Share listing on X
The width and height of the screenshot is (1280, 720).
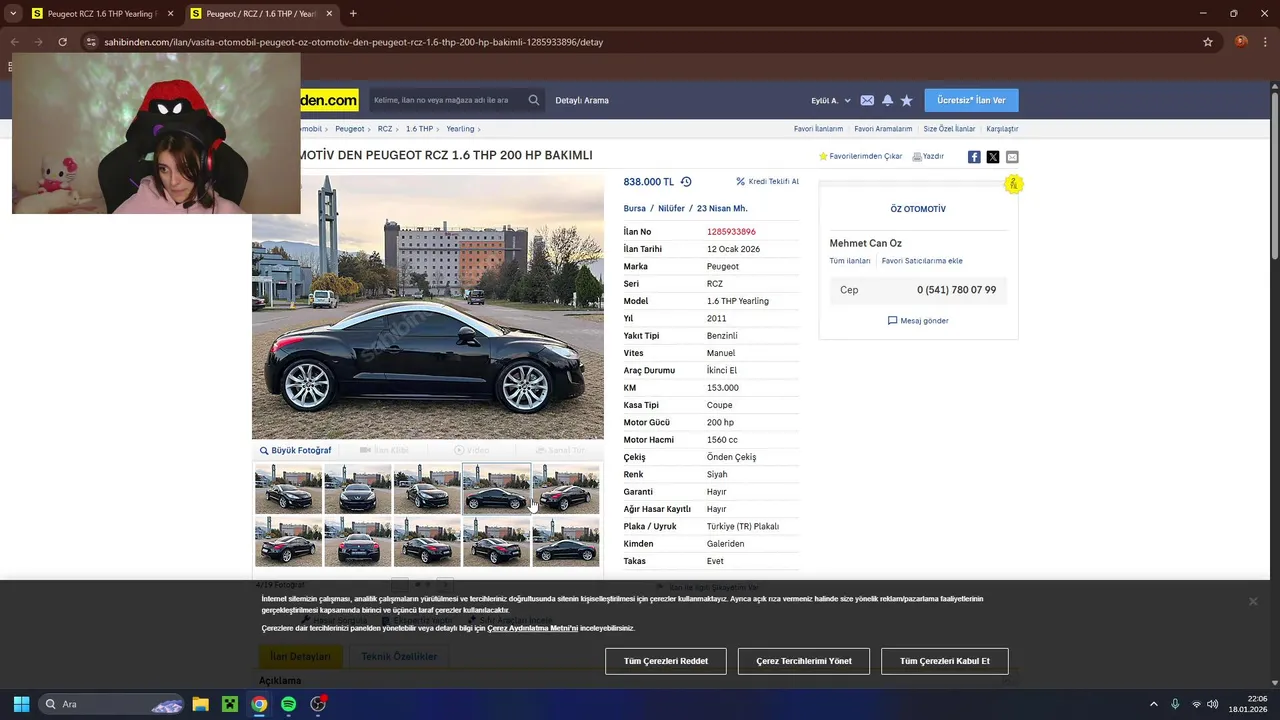(x=993, y=157)
